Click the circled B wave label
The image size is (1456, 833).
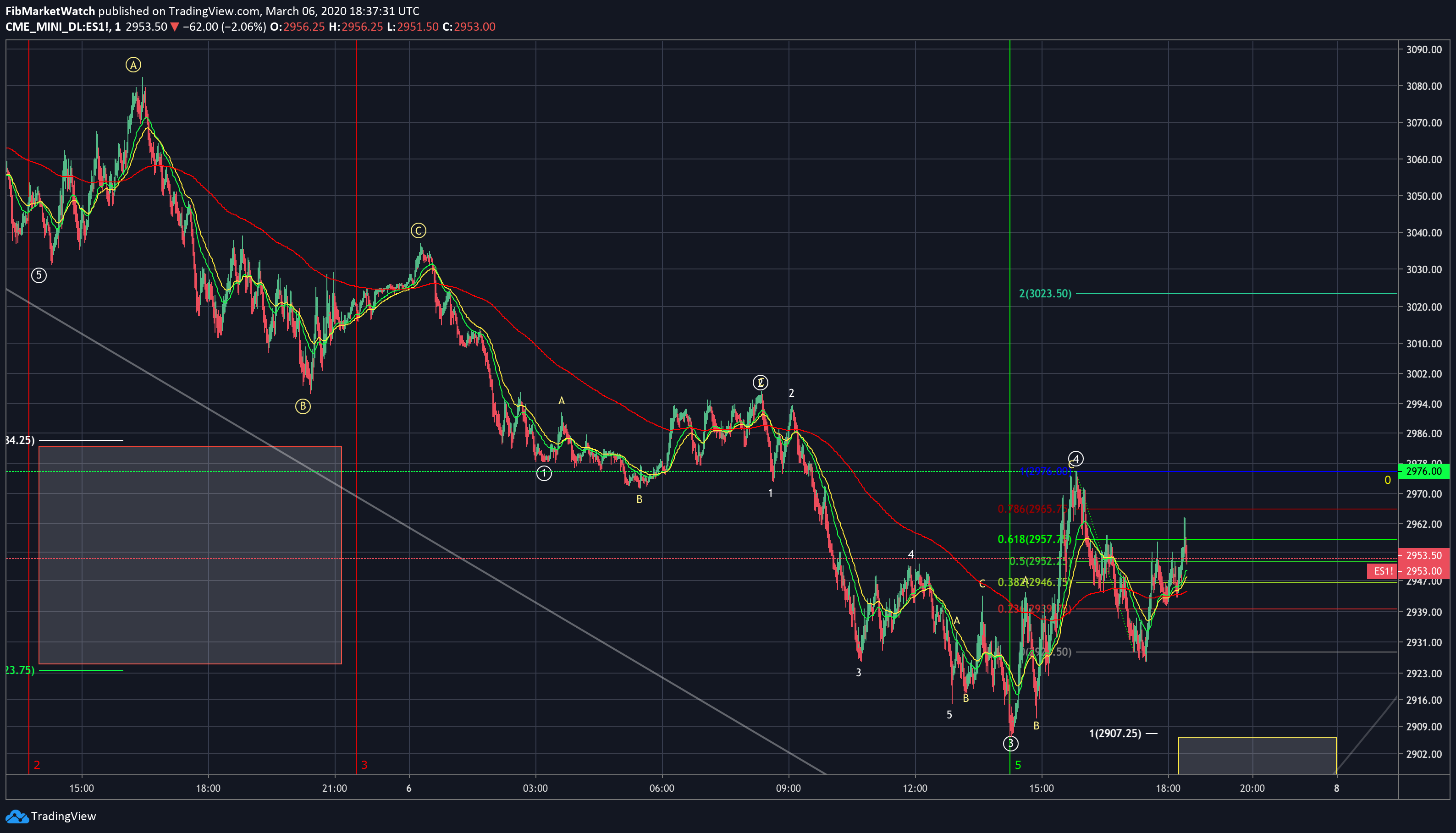click(303, 407)
